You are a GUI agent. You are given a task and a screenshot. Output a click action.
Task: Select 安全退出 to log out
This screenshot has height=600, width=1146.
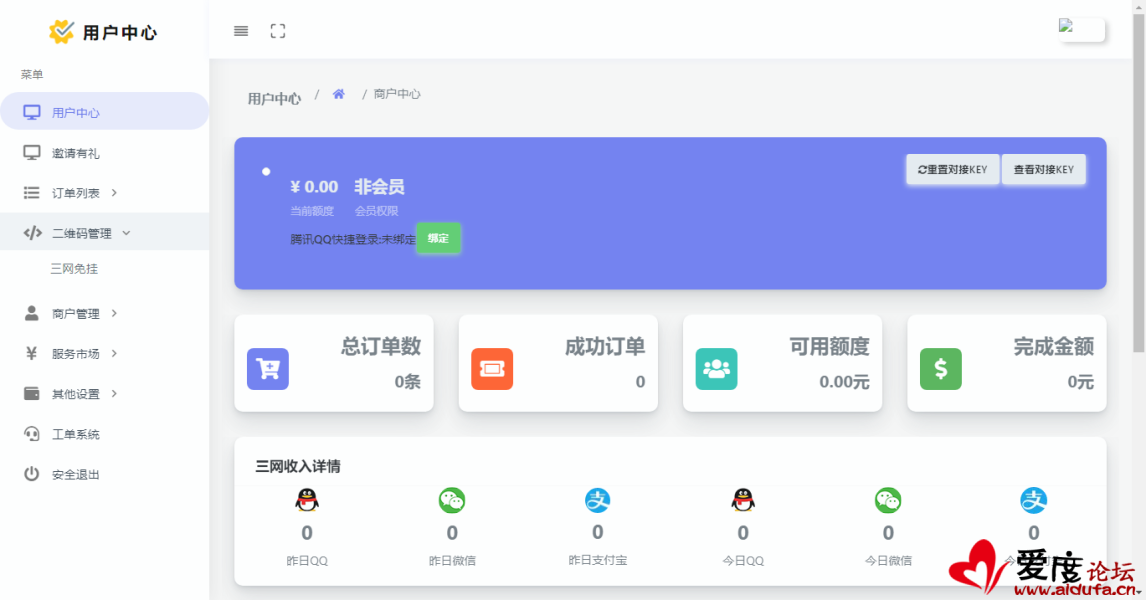105,474
